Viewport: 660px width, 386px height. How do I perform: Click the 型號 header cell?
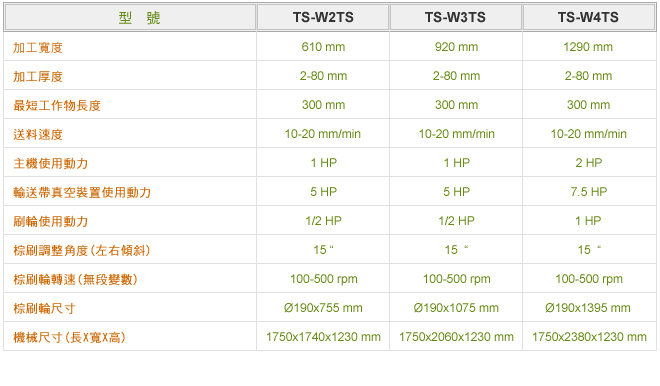(x=139, y=18)
